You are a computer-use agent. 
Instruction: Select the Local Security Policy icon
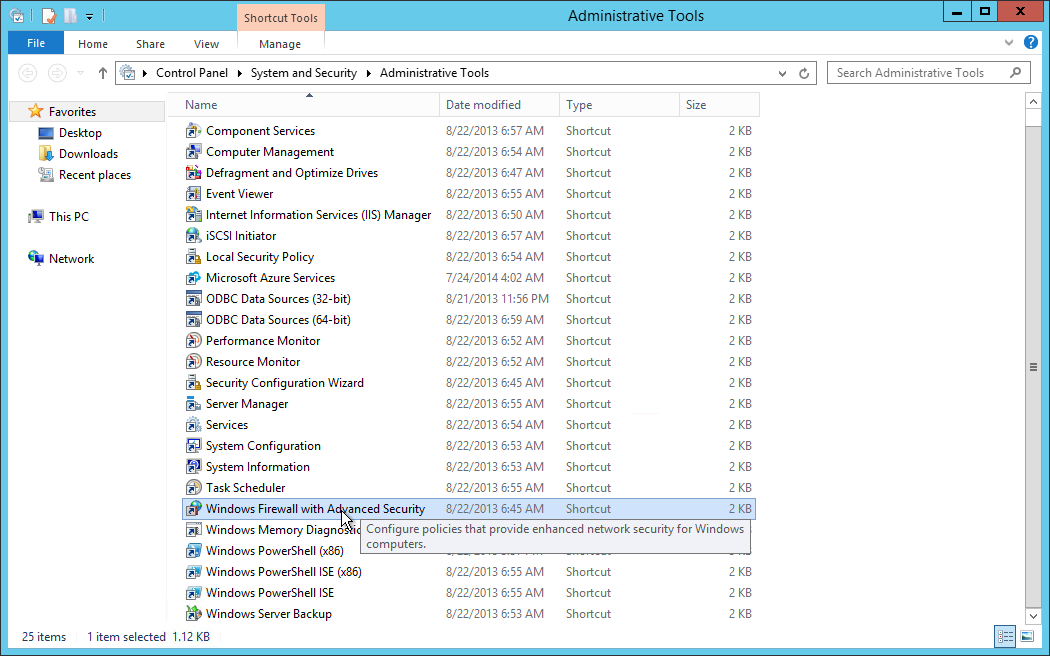tap(194, 256)
